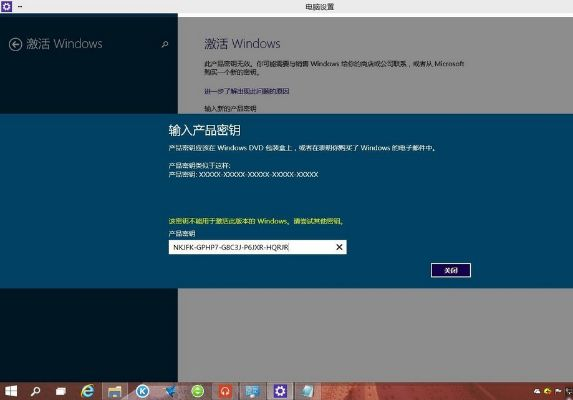The height and width of the screenshot is (400, 573).
Task: Switch to the PC settings gear on the taskbar
Action: click(280, 391)
